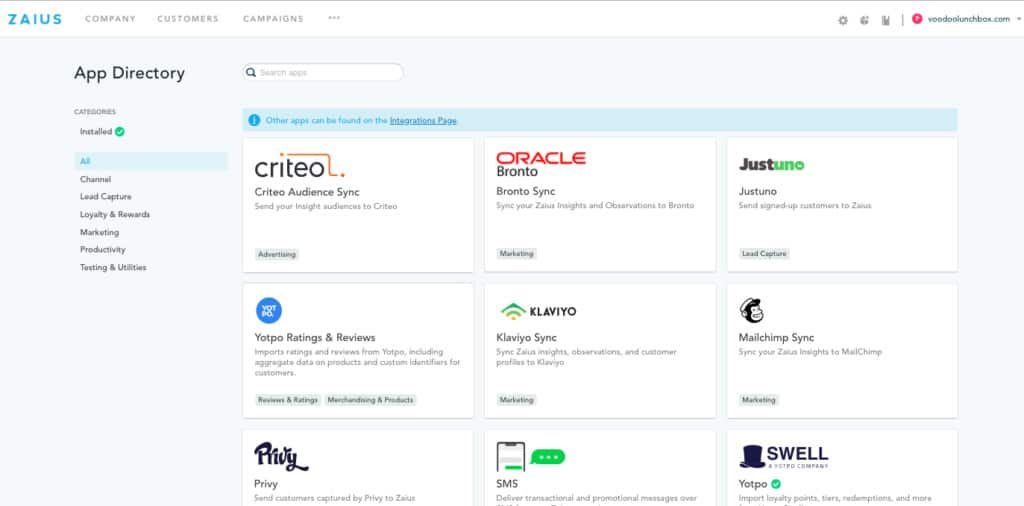Click the Privy logo
The image size is (1024, 506).
click(281, 456)
